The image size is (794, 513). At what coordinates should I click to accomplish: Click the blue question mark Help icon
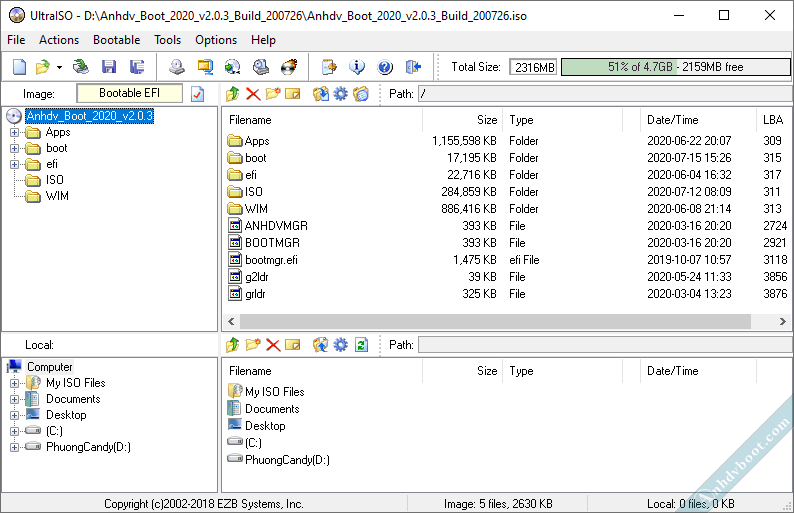click(385, 67)
